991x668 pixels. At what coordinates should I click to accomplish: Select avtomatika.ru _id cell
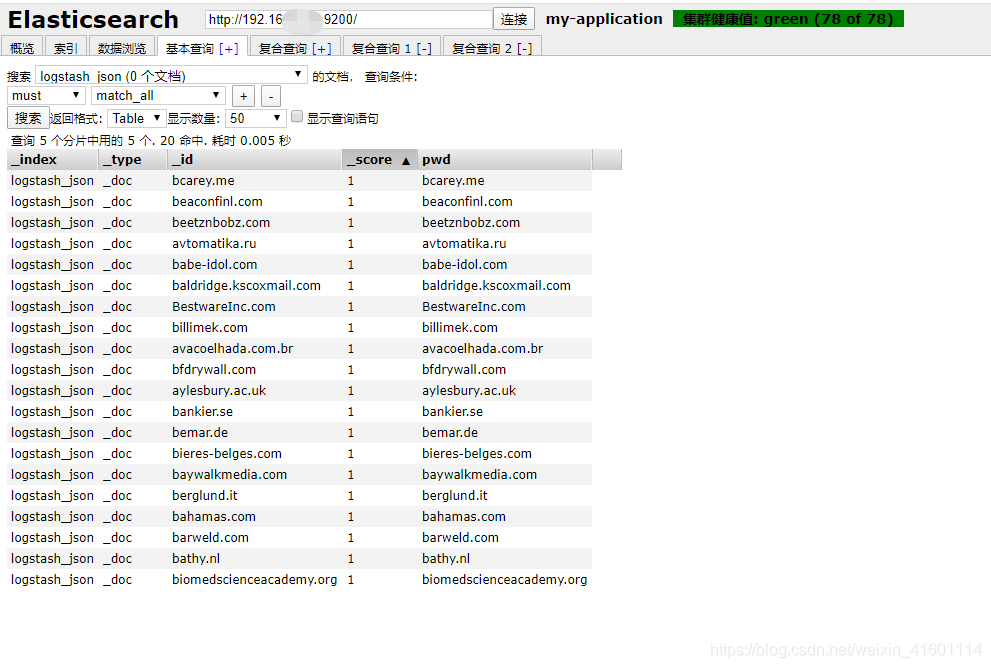click(255, 243)
